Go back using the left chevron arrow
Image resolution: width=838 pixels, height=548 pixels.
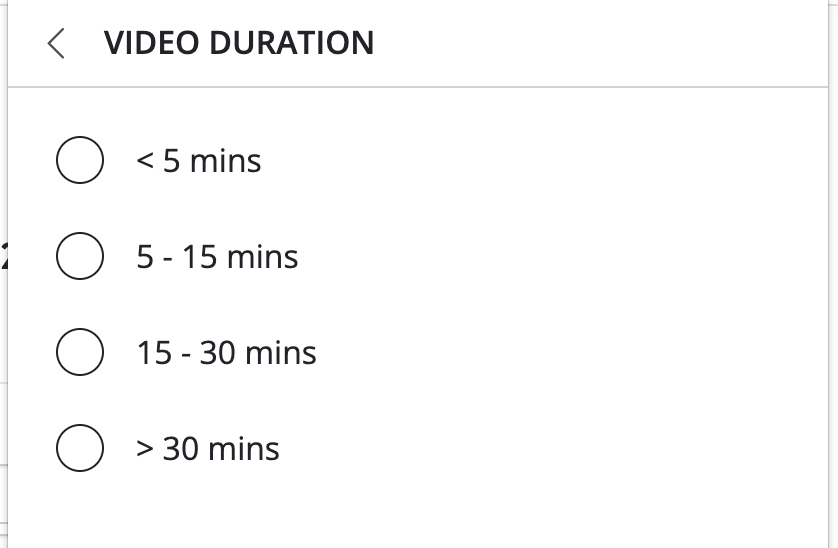[x=56, y=43]
